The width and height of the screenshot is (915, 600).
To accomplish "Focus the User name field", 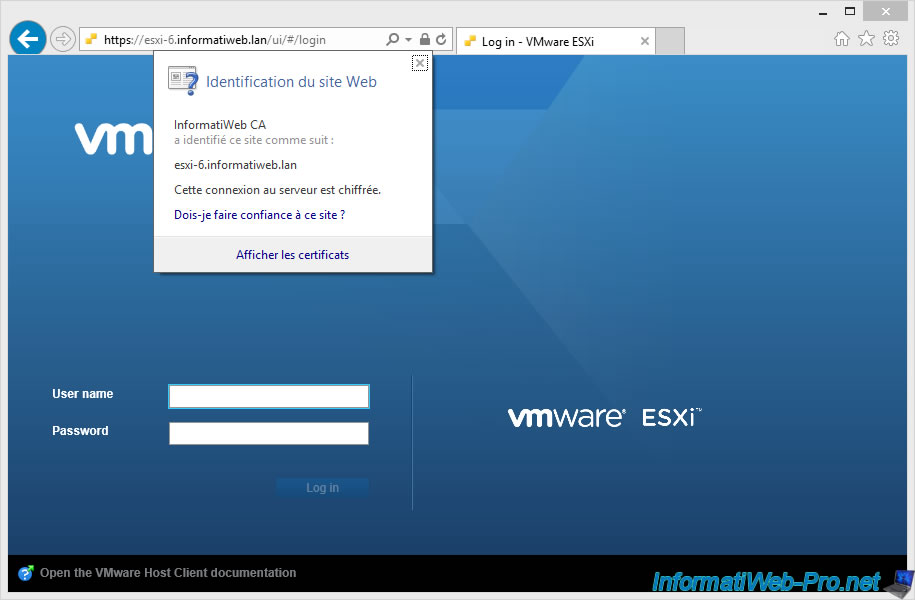I will tap(269, 396).
